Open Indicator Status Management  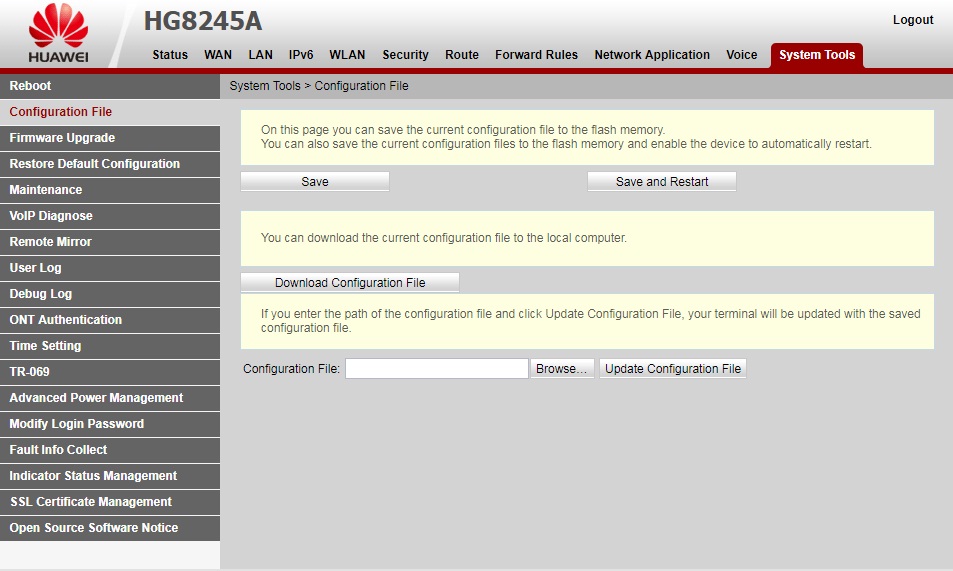pyautogui.click(x=110, y=476)
